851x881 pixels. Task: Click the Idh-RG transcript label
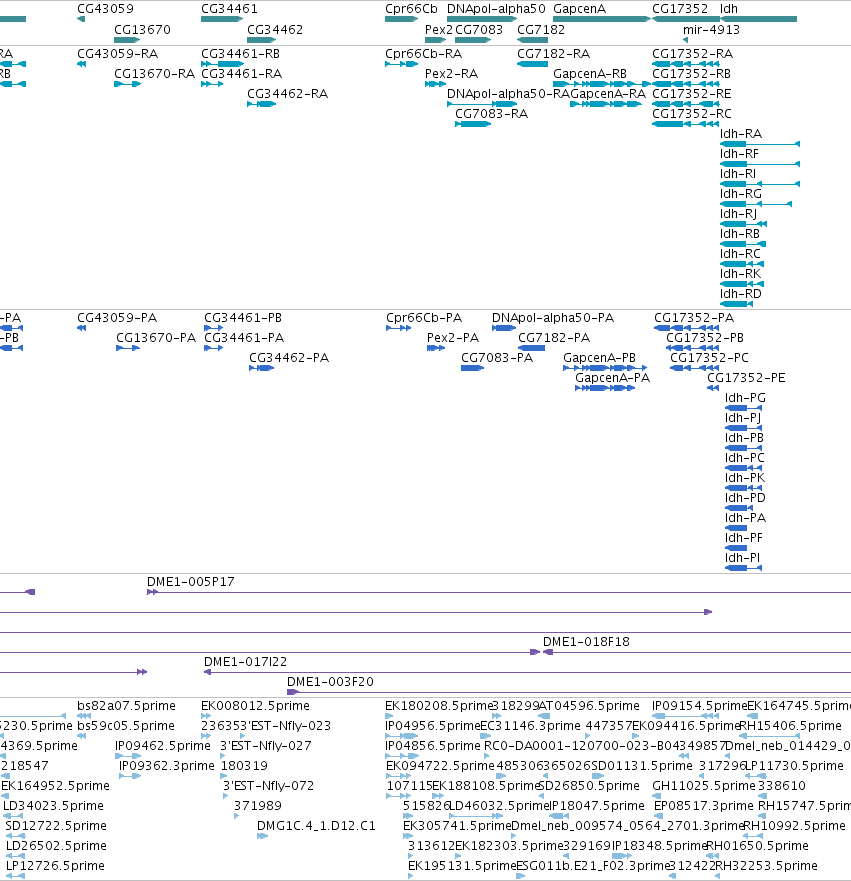point(741,194)
